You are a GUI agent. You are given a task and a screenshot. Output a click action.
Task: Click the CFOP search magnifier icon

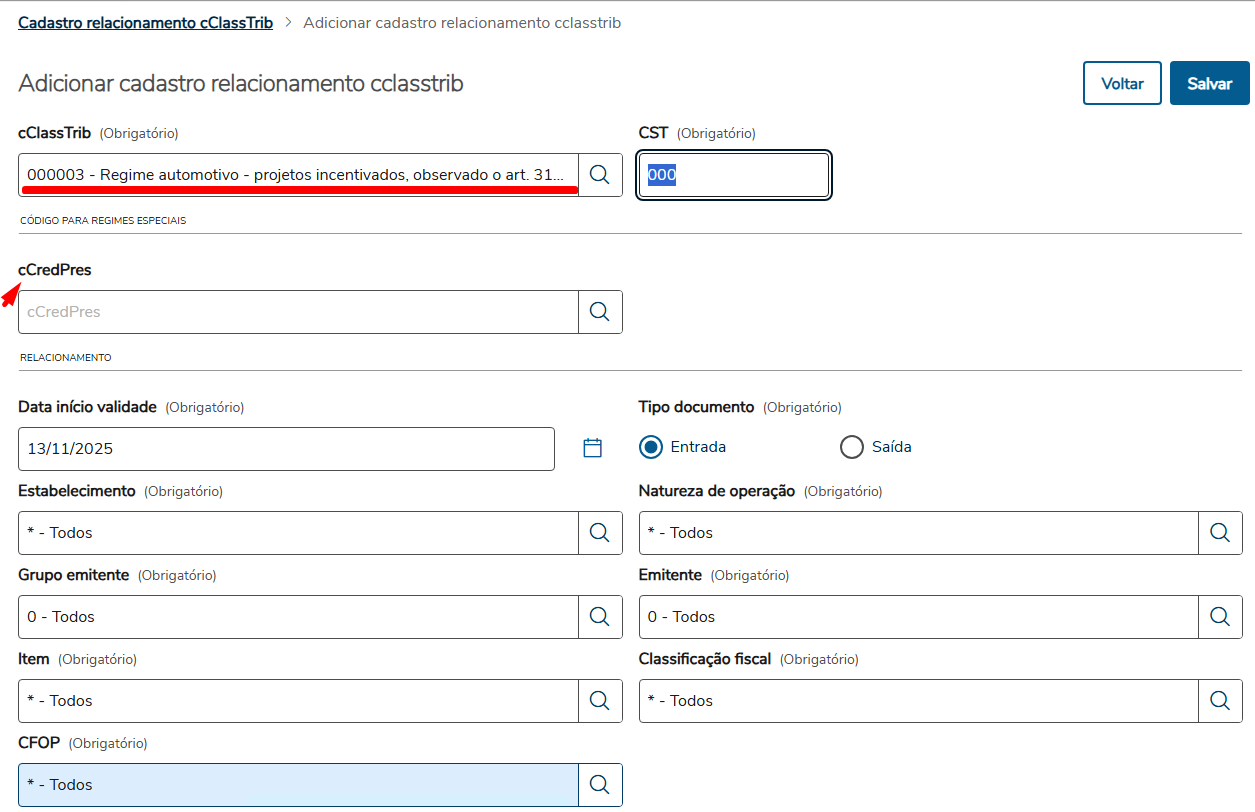point(600,785)
